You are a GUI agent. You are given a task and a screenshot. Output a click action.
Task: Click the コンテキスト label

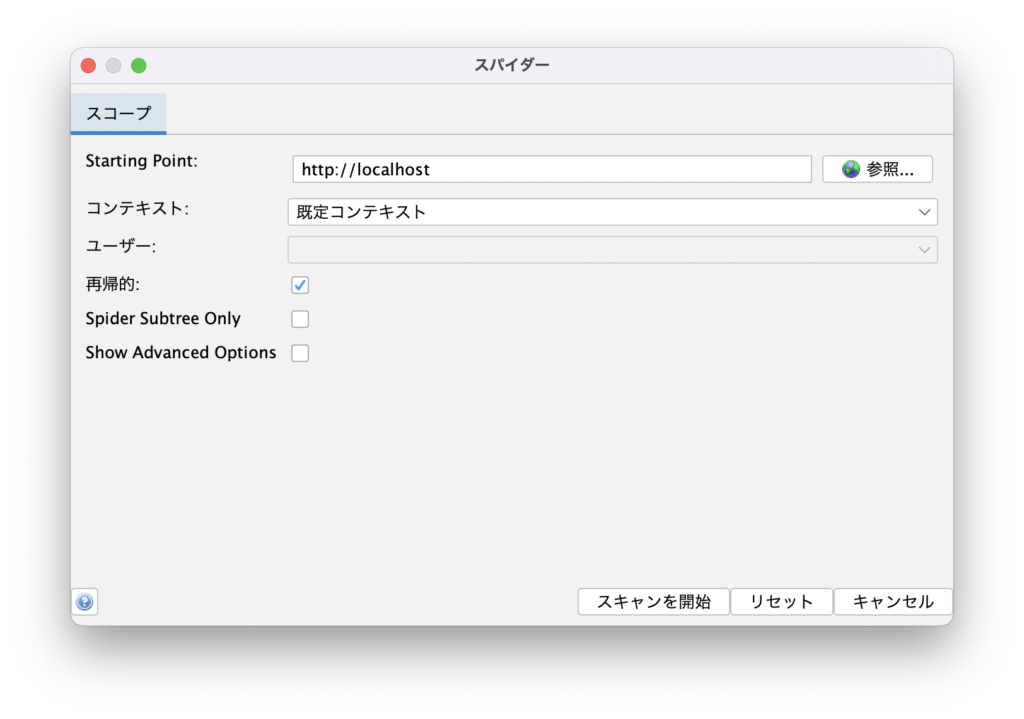point(137,208)
